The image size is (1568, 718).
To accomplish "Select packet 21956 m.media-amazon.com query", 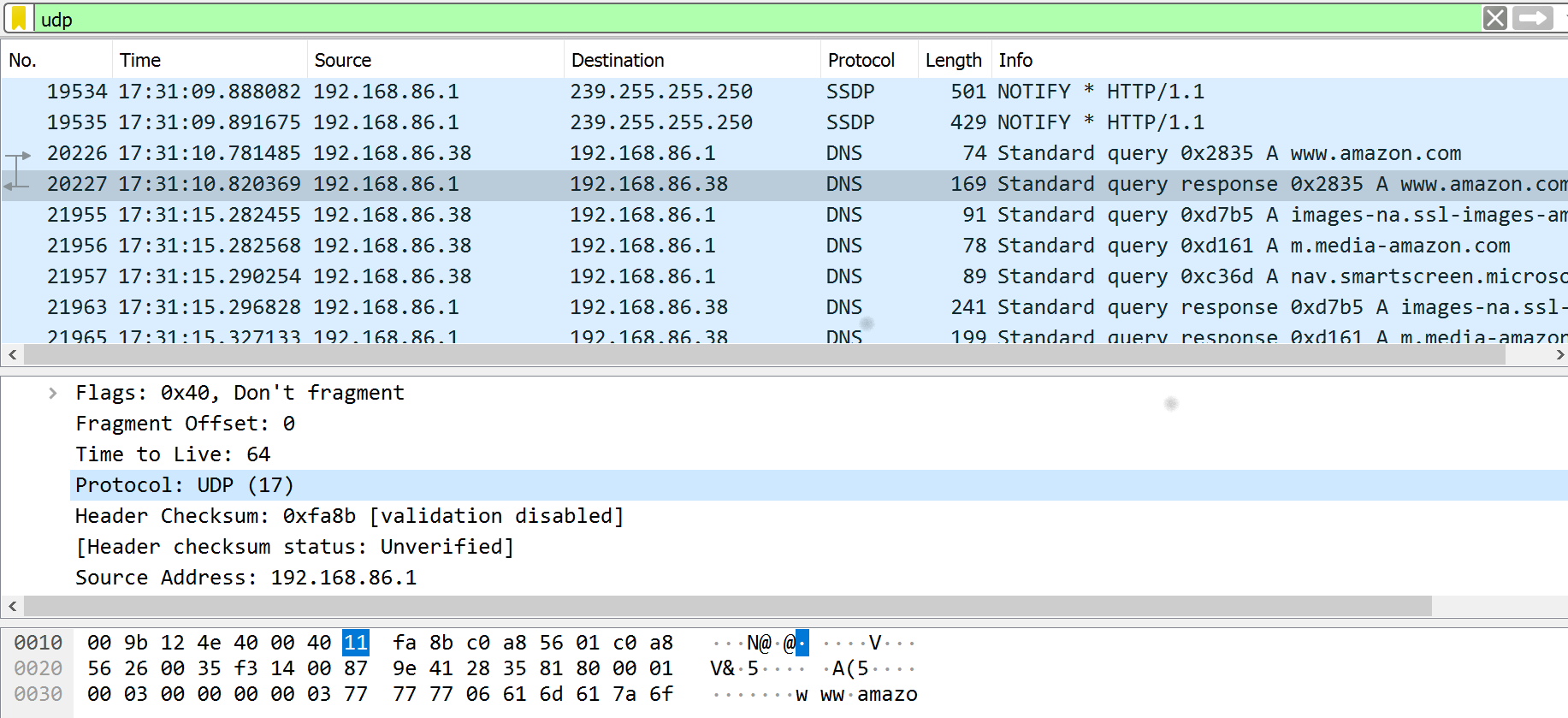I will tap(784, 246).
